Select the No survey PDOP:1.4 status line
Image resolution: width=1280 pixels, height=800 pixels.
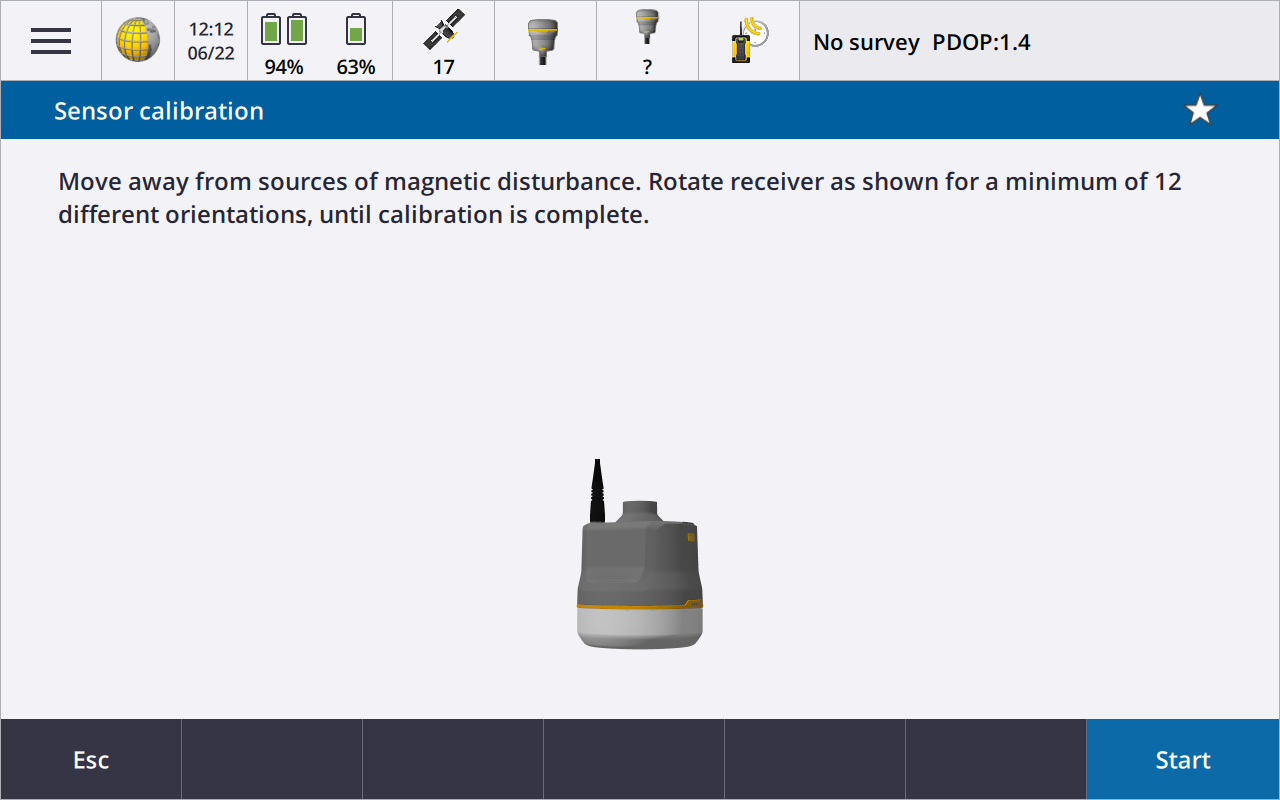[921, 42]
